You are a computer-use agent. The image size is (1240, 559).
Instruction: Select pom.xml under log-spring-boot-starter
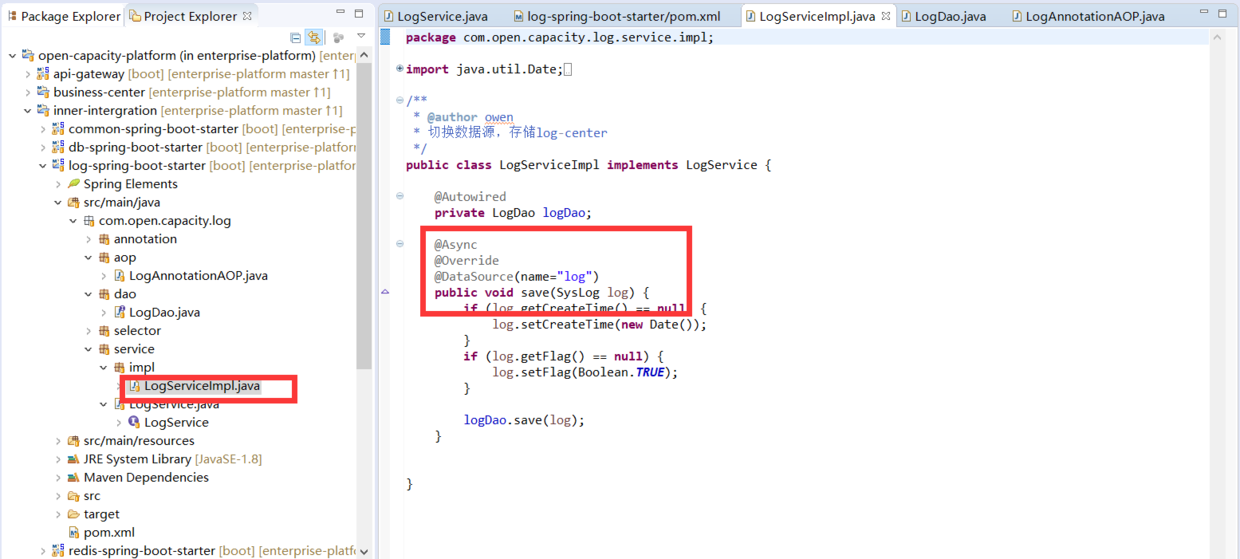tap(109, 533)
